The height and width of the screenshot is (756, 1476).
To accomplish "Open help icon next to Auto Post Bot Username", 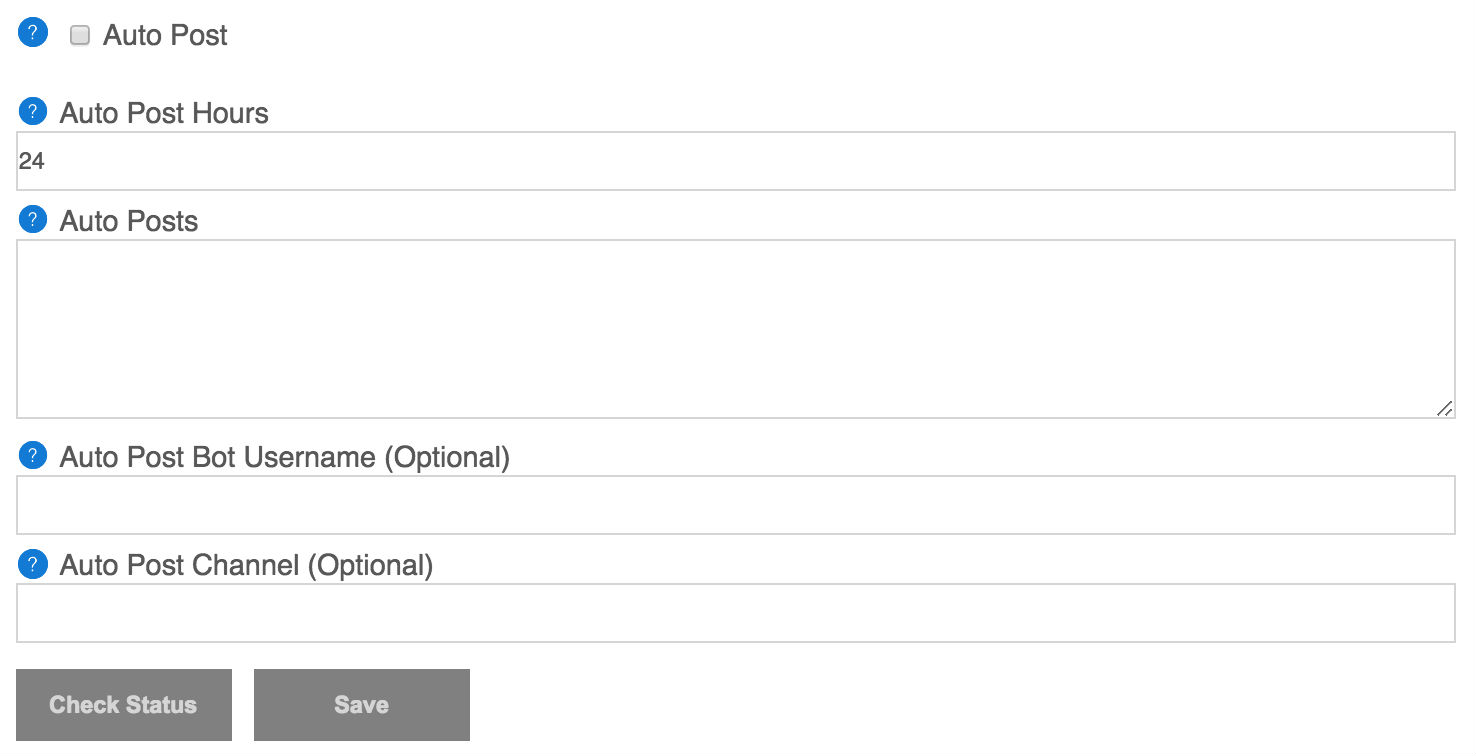I will click(33, 455).
